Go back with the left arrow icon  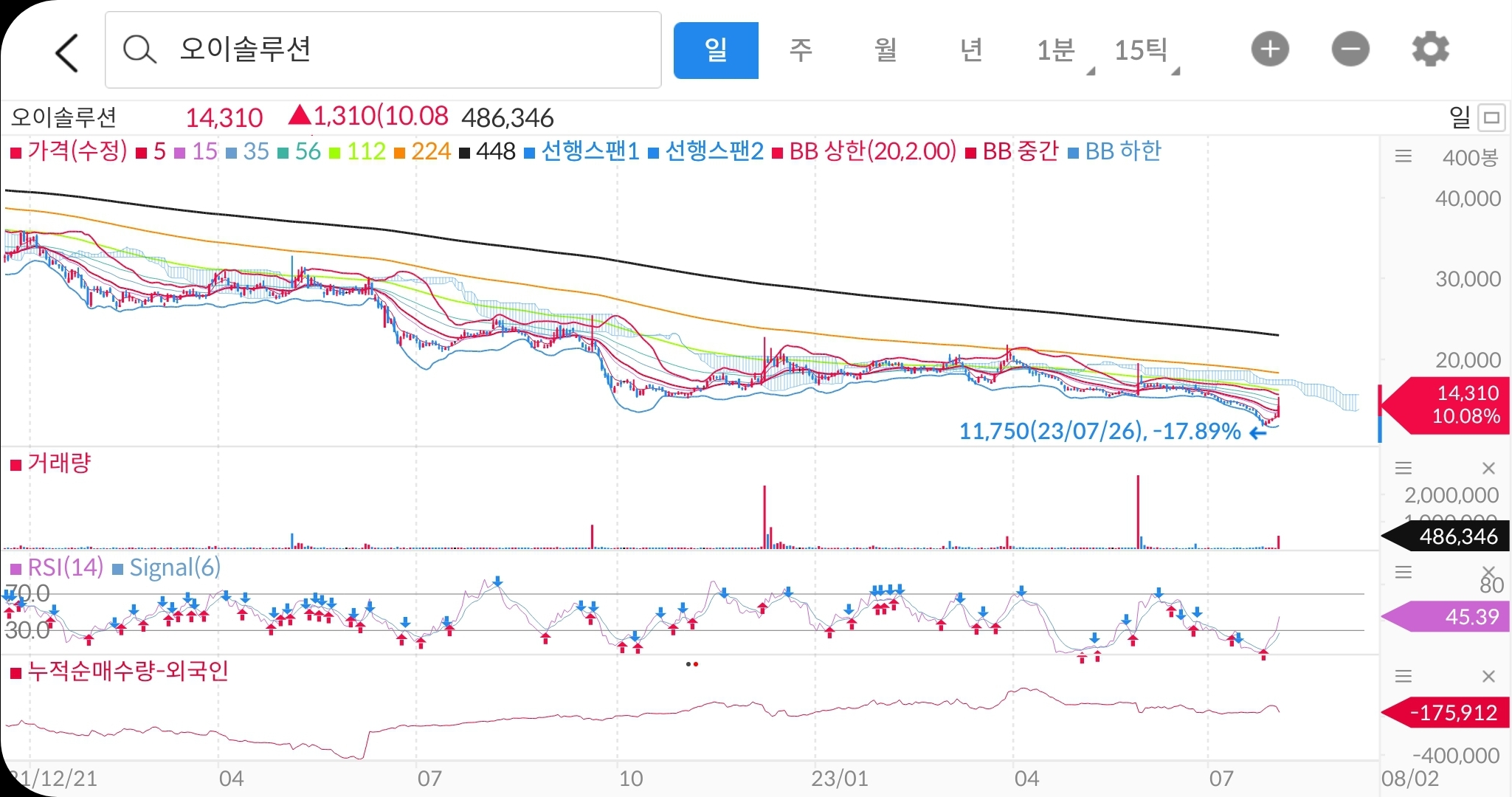[66, 52]
